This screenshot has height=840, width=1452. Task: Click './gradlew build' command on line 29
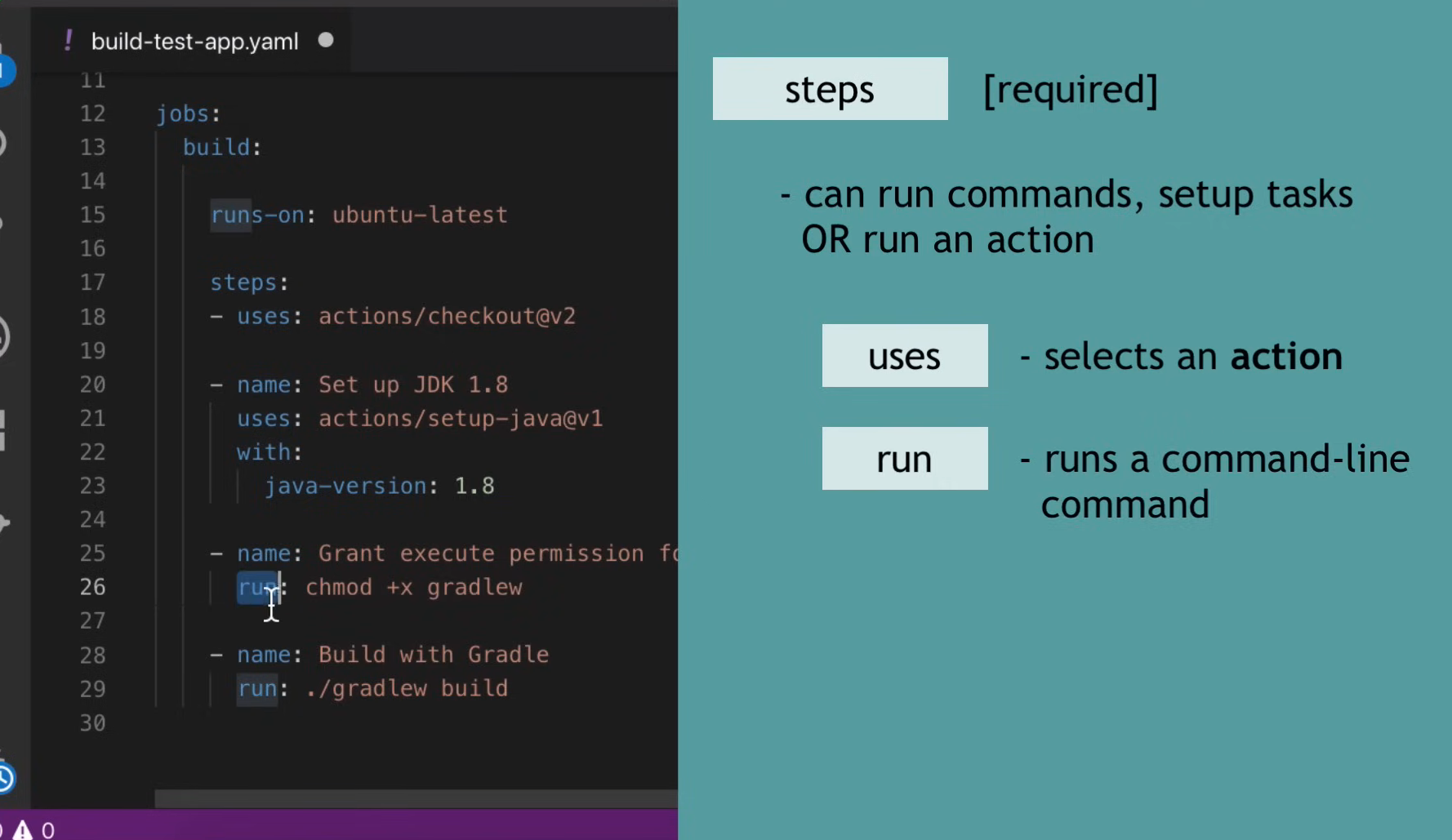[407, 689]
